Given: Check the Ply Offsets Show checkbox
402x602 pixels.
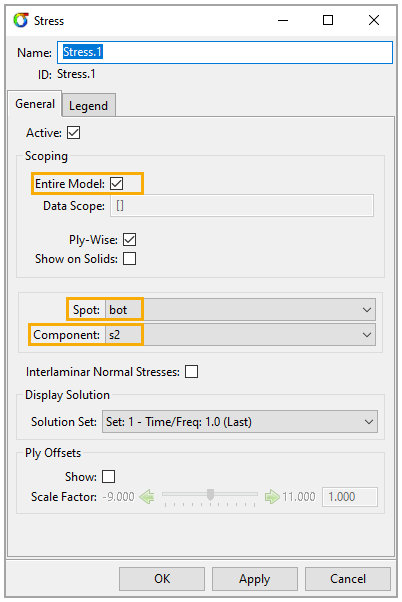Looking at the screenshot, I should coord(109,476).
